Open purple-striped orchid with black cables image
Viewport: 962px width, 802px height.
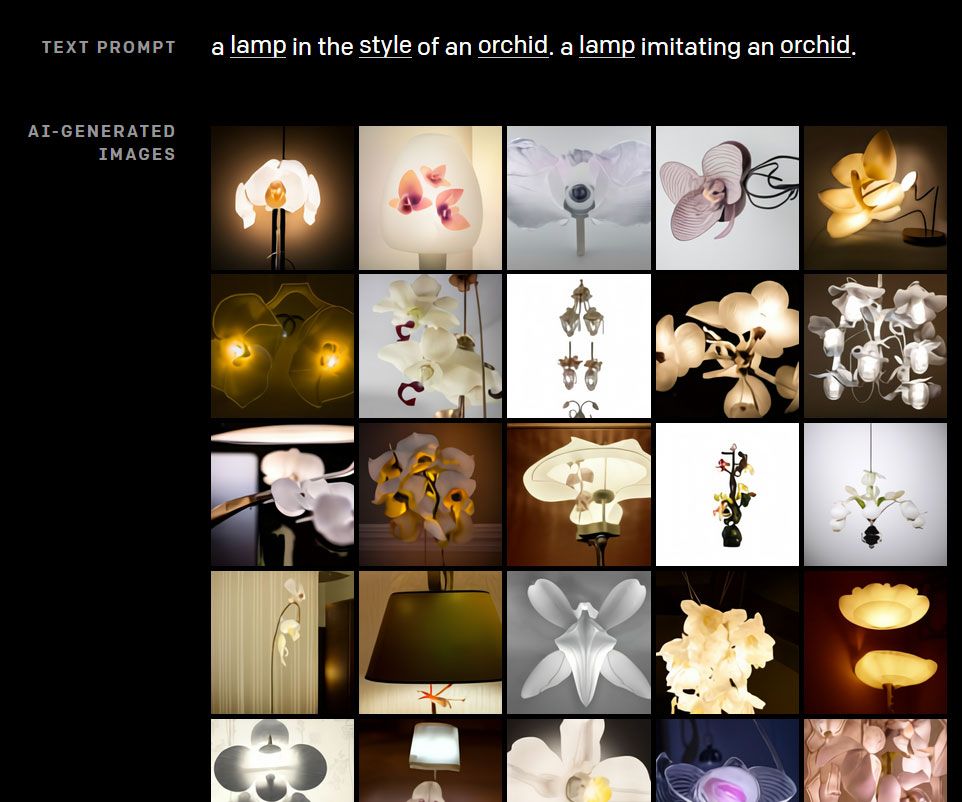[727, 198]
